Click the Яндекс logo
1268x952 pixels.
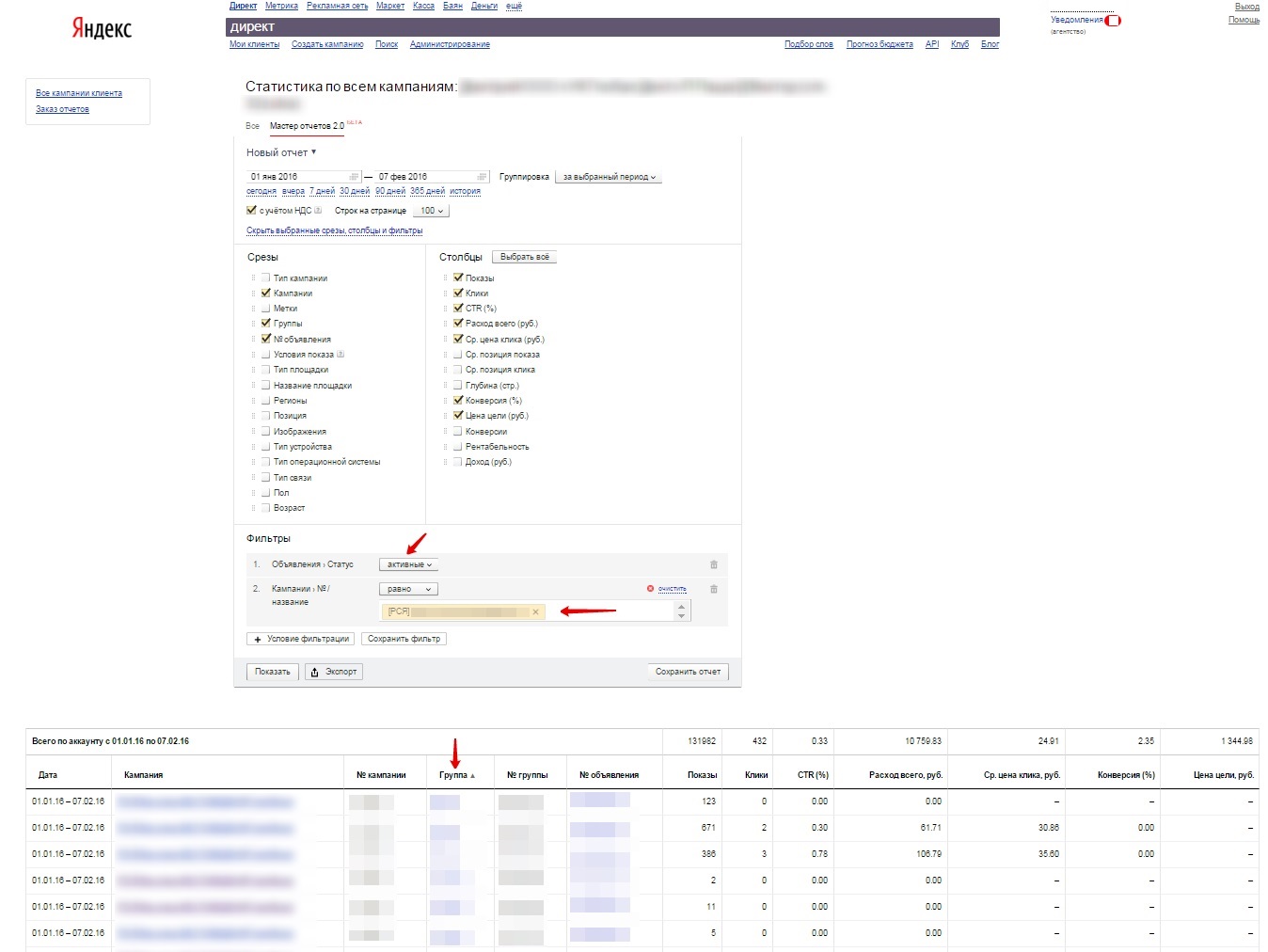[102, 28]
